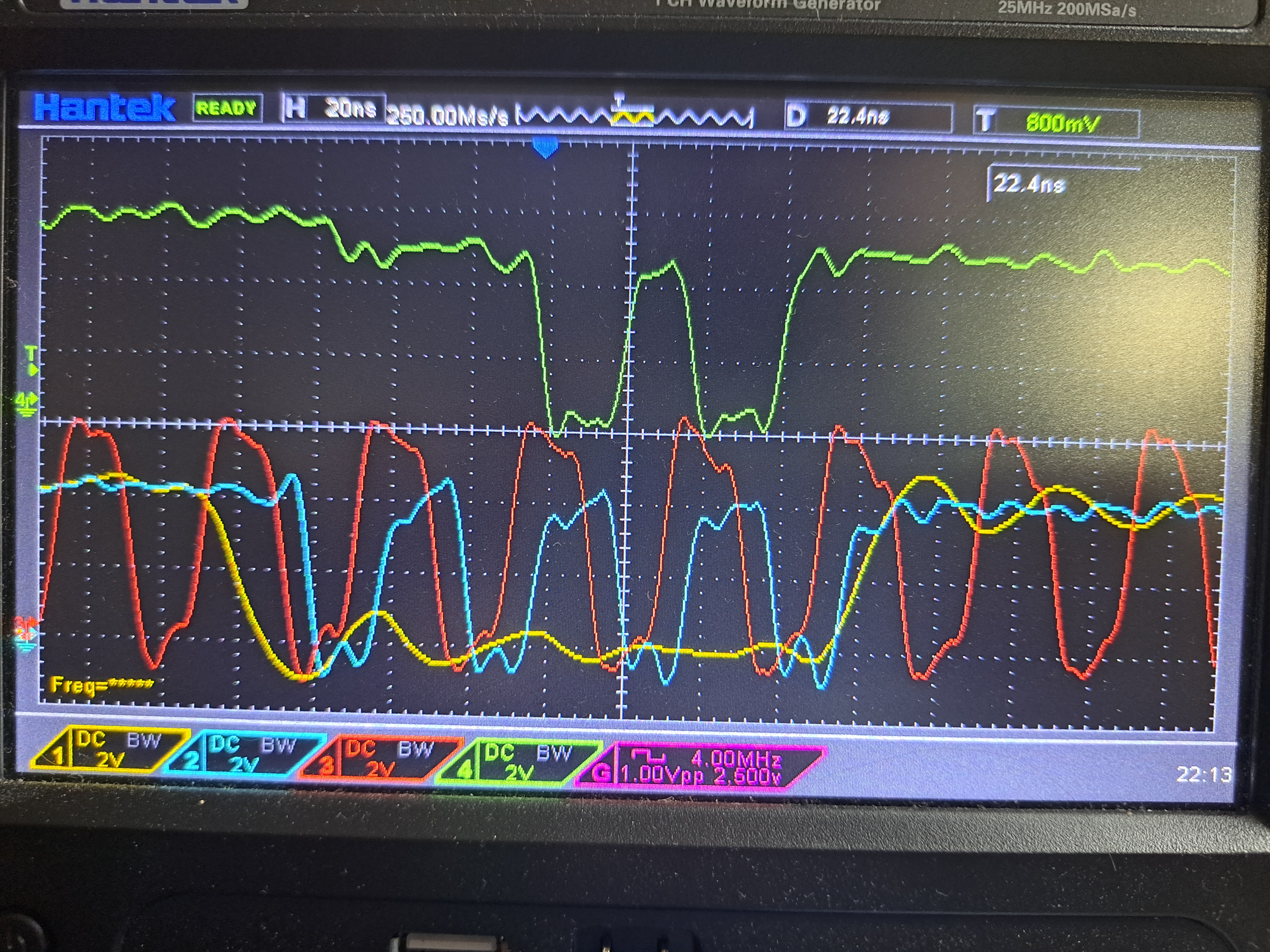Screen dimensions: 1270x952
Task: Click the READY status indicator
Action: pos(227,108)
